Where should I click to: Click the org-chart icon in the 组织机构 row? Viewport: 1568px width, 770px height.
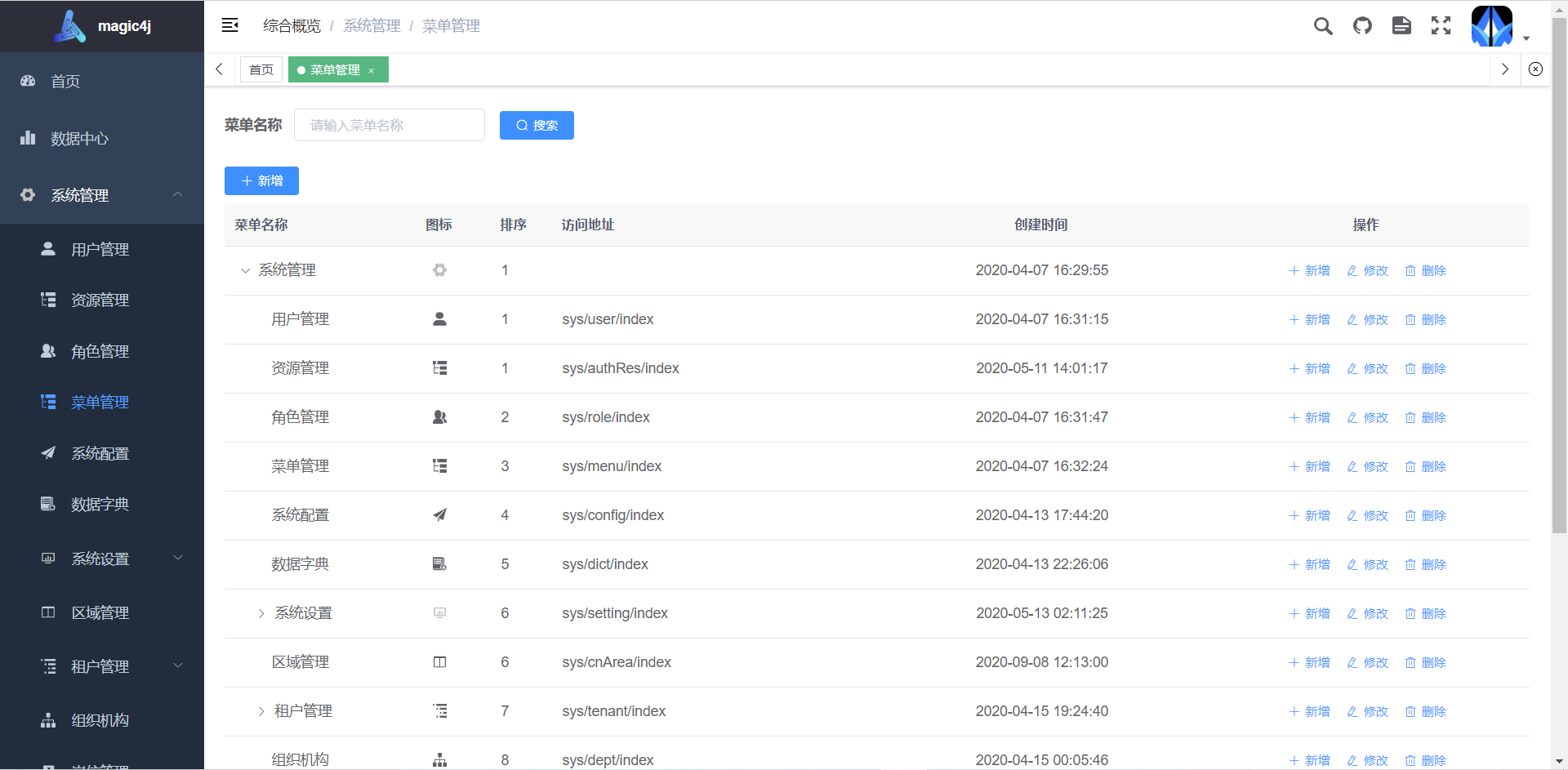click(439, 760)
